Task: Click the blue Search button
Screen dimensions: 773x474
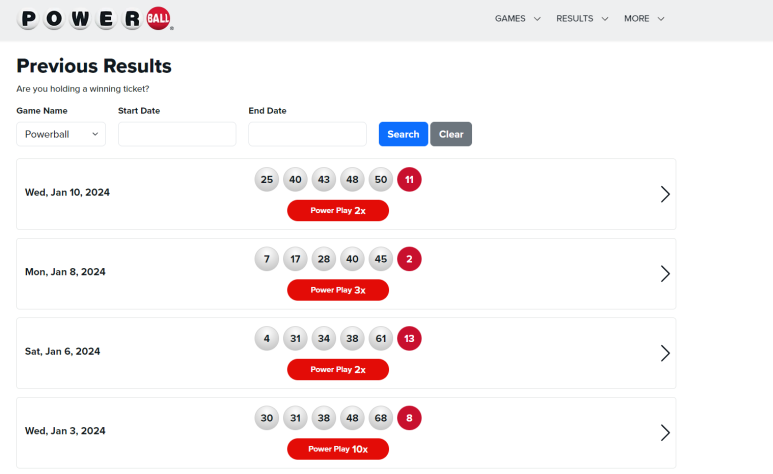Action: pos(403,134)
